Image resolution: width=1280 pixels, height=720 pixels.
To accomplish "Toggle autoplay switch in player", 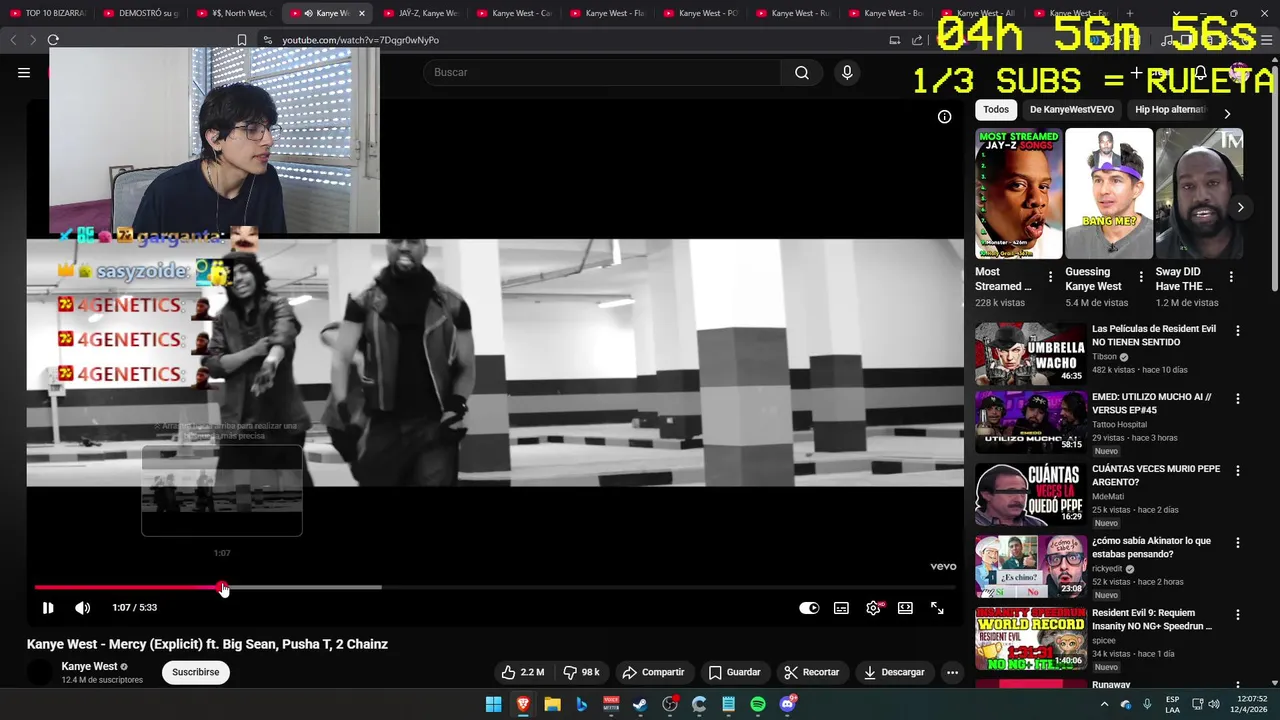I will pos(809,608).
